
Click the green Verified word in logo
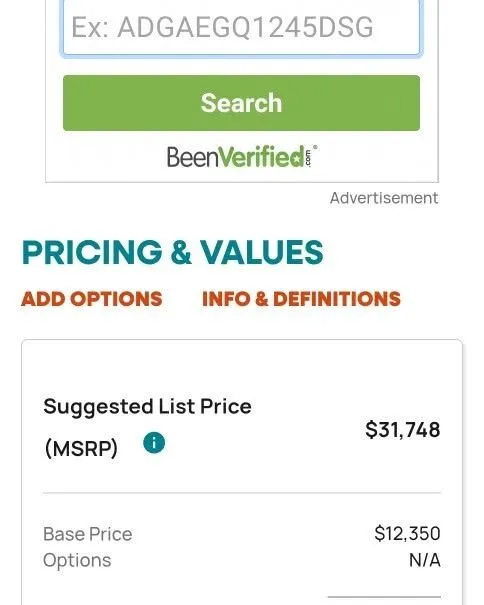coord(262,157)
